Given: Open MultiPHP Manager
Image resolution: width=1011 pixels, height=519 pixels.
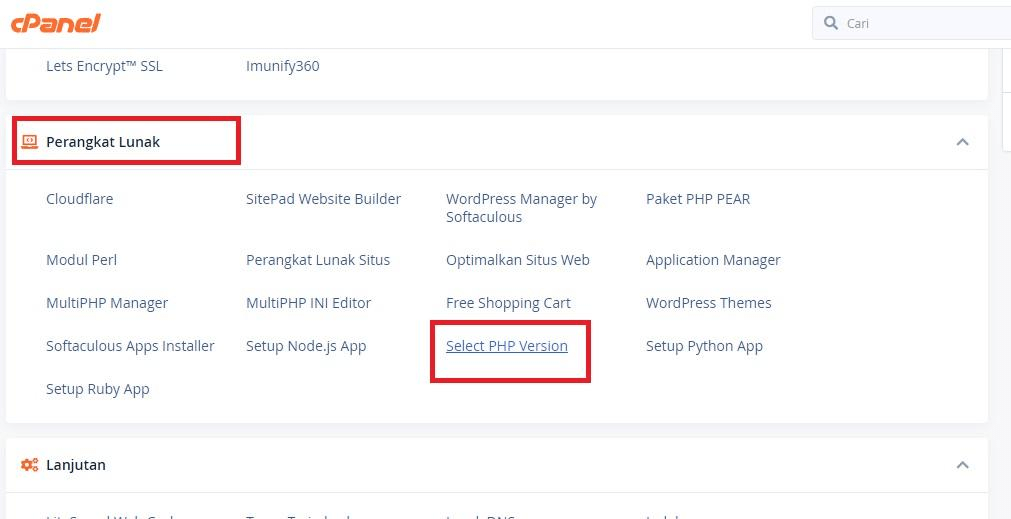Looking at the screenshot, I should 106,303.
